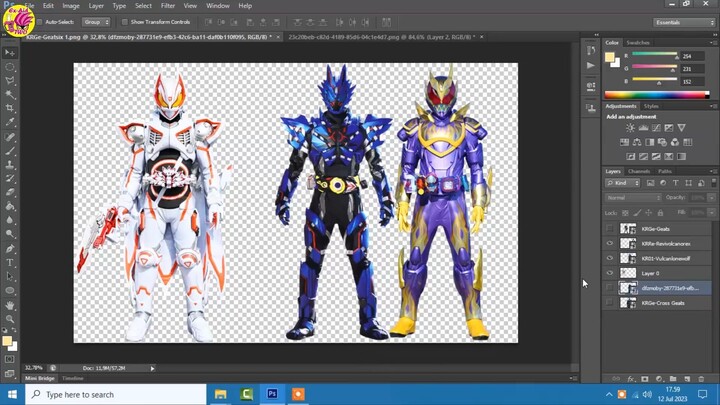This screenshot has height=405, width=720.
Task: Open the Timeline panel tab
Action: [73, 378]
